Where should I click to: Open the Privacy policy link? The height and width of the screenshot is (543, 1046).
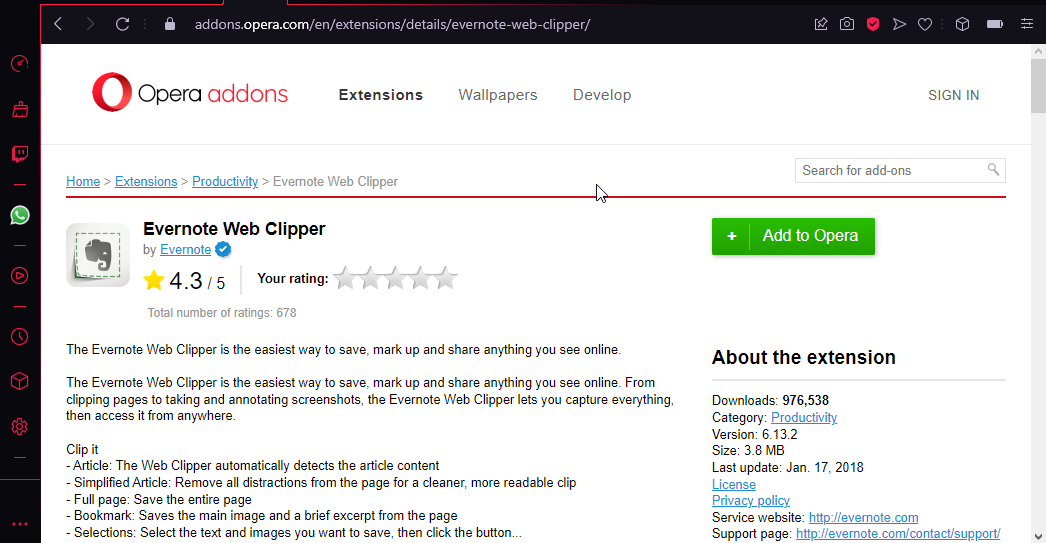[x=750, y=500]
